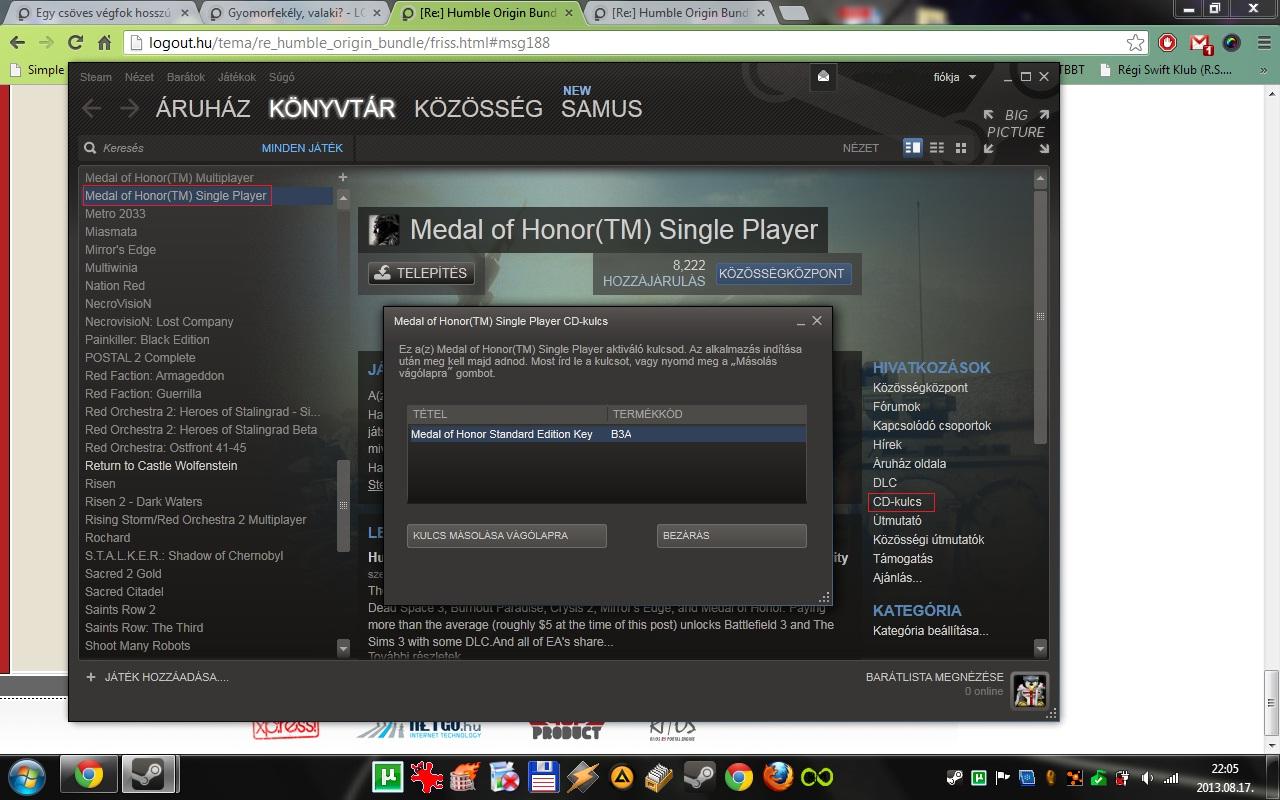The height and width of the screenshot is (800, 1280).
Task: Open the Áruház oldala link
Action: 909,464
